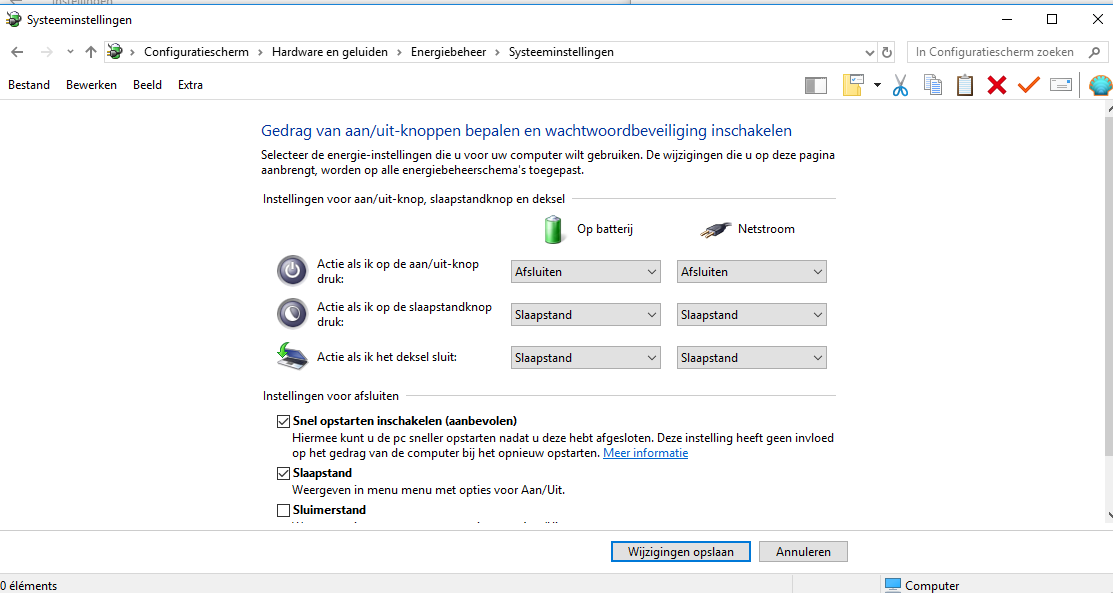This screenshot has height=593, width=1113.
Task: Toggle the Slaapstand checkbox
Action: click(x=283, y=473)
